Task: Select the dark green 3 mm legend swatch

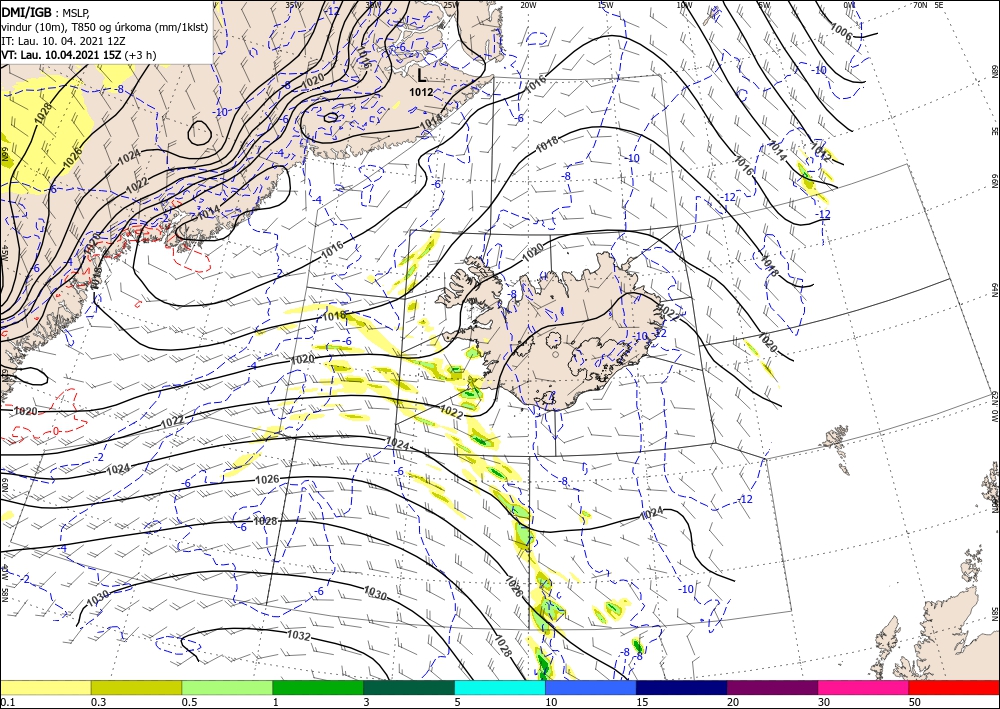Action: tap(409, 687)
